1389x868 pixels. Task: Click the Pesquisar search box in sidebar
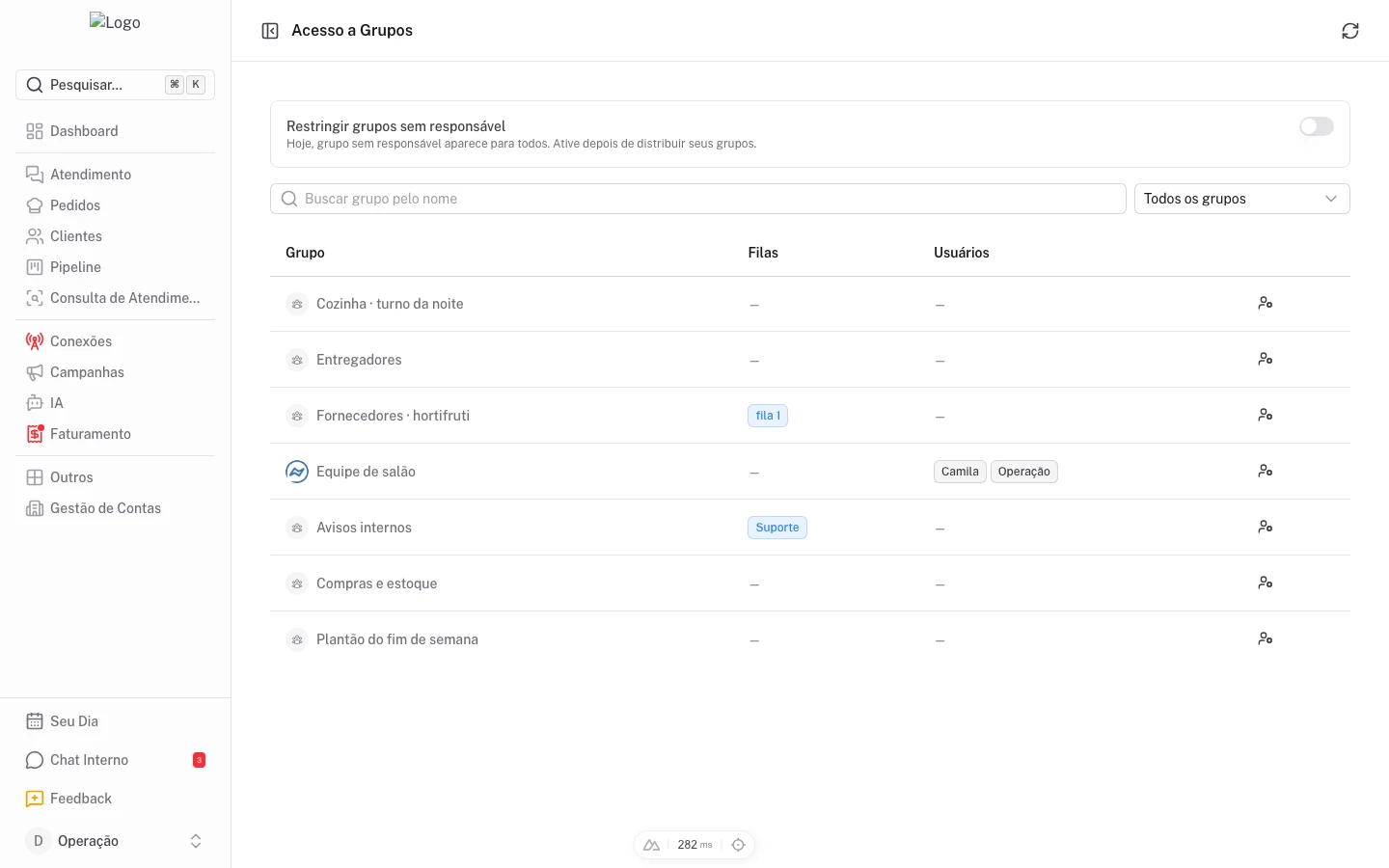point(116,85)
